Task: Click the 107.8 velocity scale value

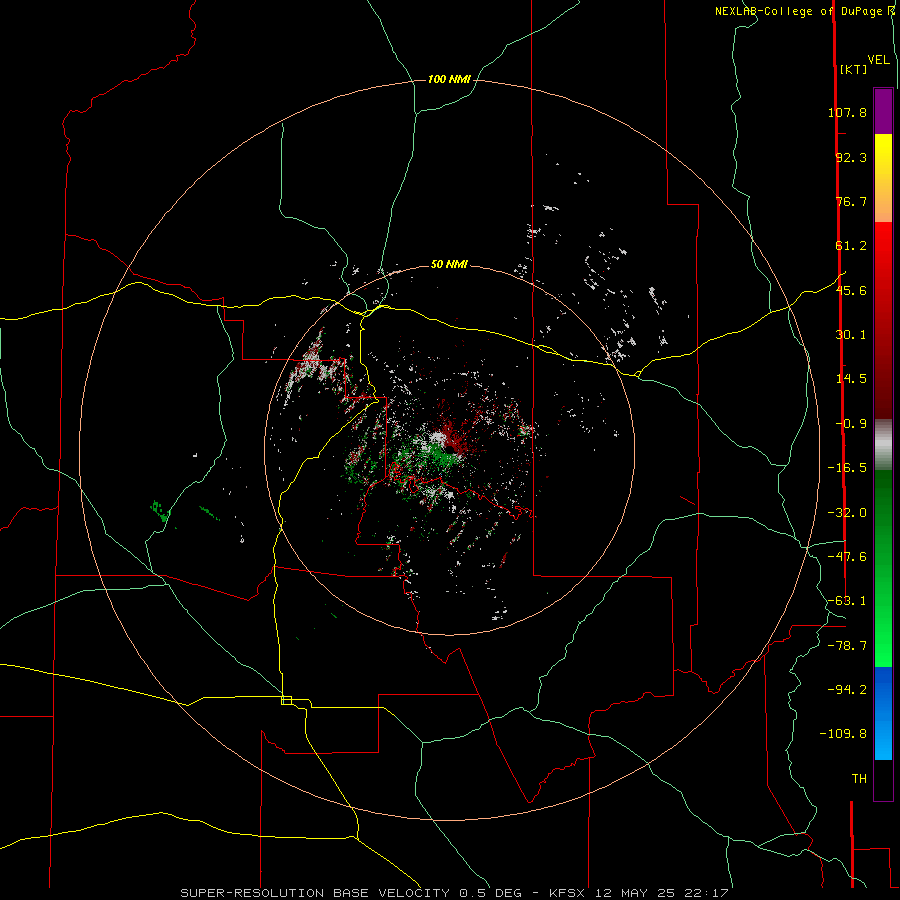Action: (848, 112)
